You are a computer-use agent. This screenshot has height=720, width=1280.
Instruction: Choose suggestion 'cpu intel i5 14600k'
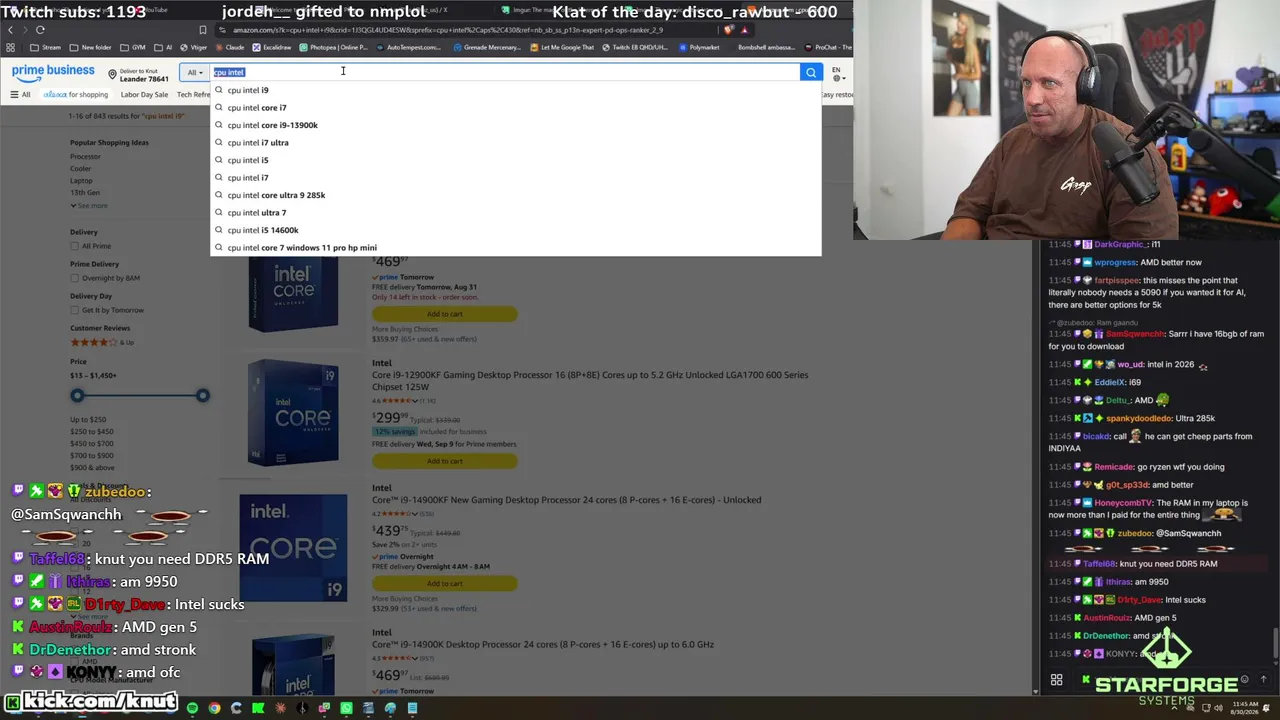tap(515, 230)
